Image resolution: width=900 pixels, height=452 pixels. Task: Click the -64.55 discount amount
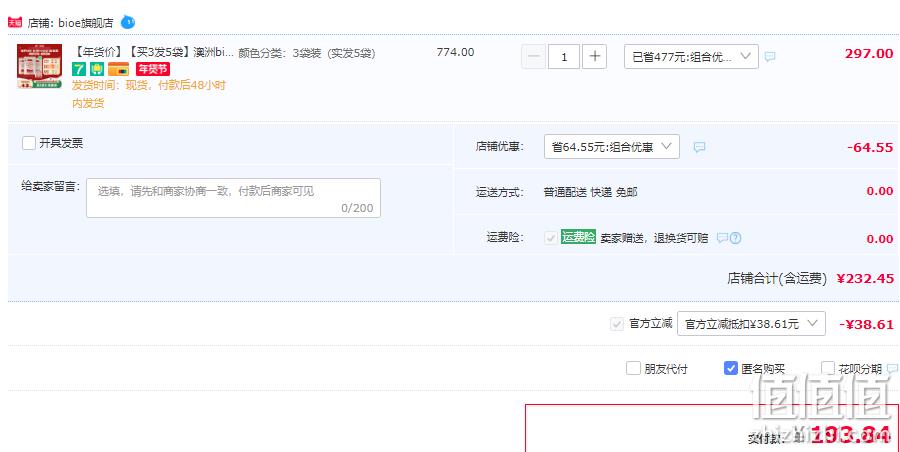(x=870, y=148)
